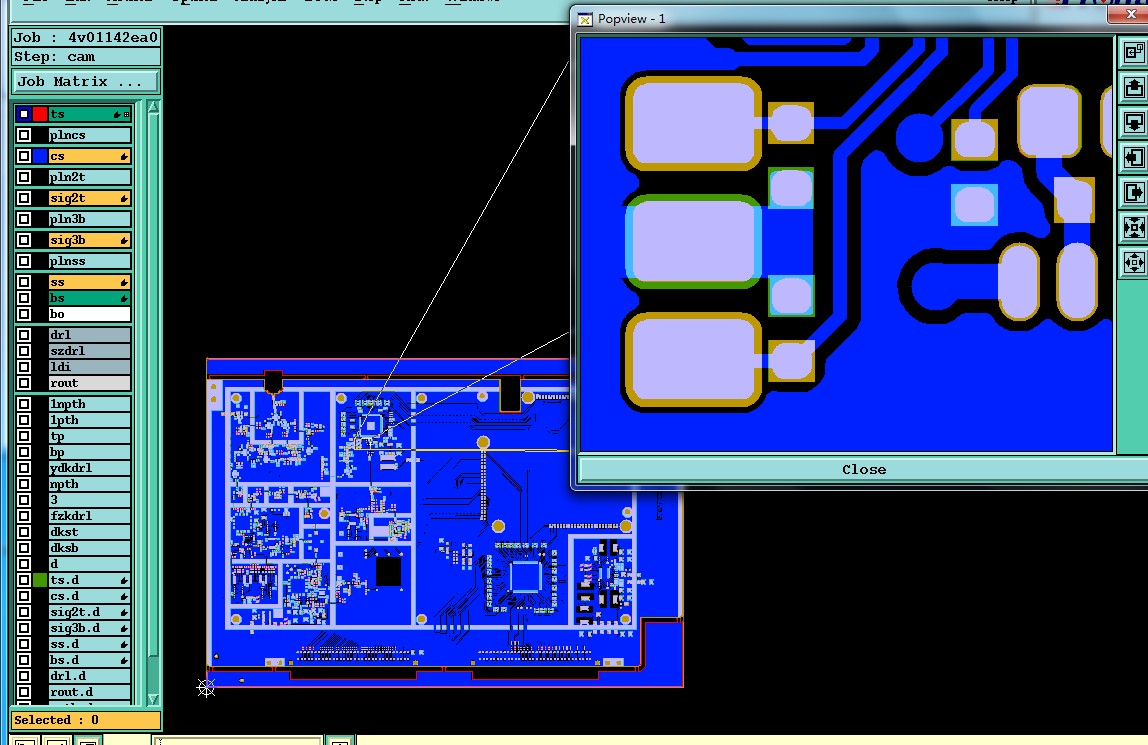Toggle display checkbox for plnss layer
Screen dimensions: 1148x745
[24, 261]
